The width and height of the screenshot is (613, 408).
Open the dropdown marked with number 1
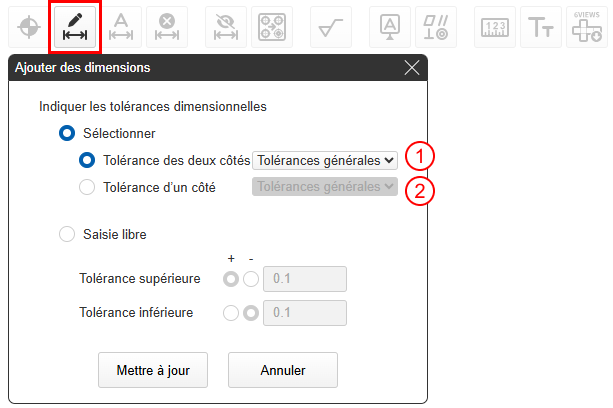tap(325, 159)
